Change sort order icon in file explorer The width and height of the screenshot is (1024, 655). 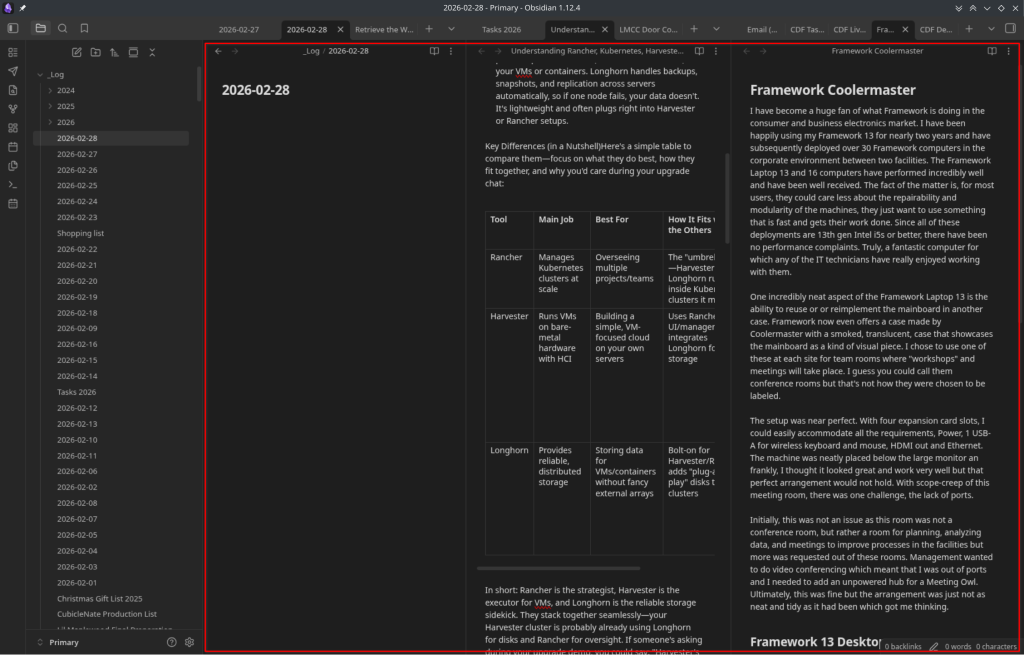click(x=114, y=52)
